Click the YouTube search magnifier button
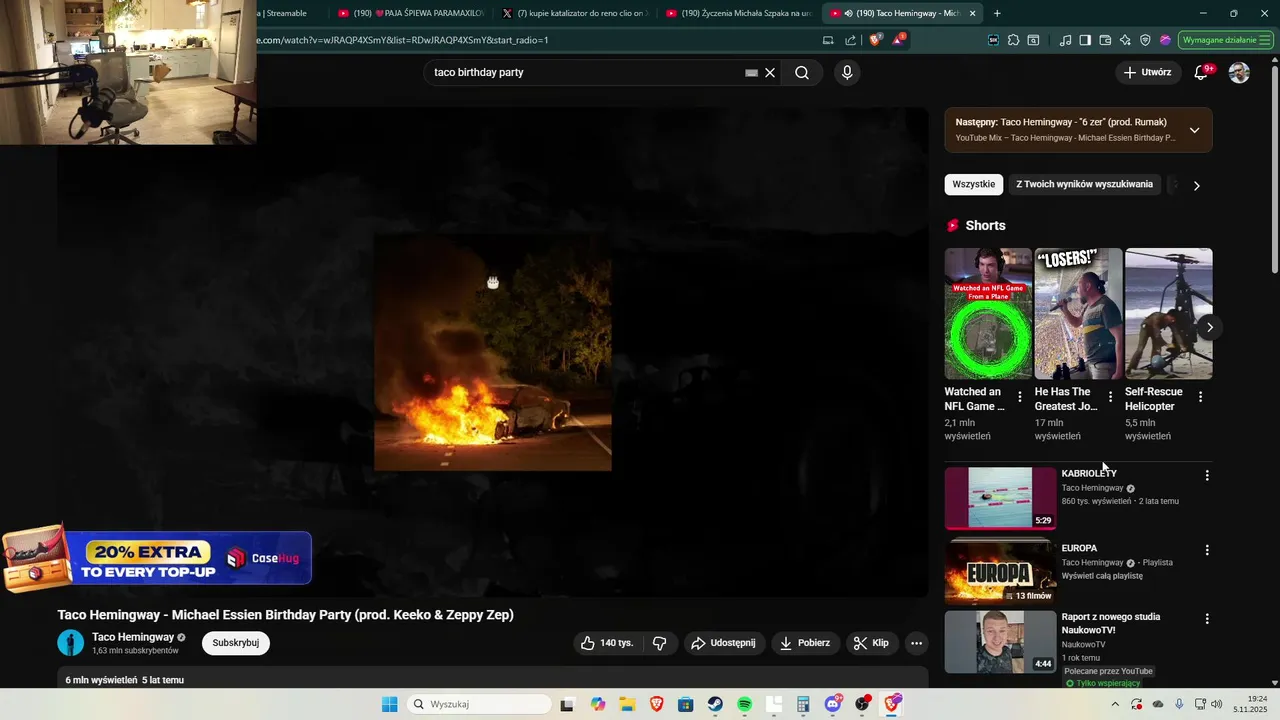 coord(802,72)
